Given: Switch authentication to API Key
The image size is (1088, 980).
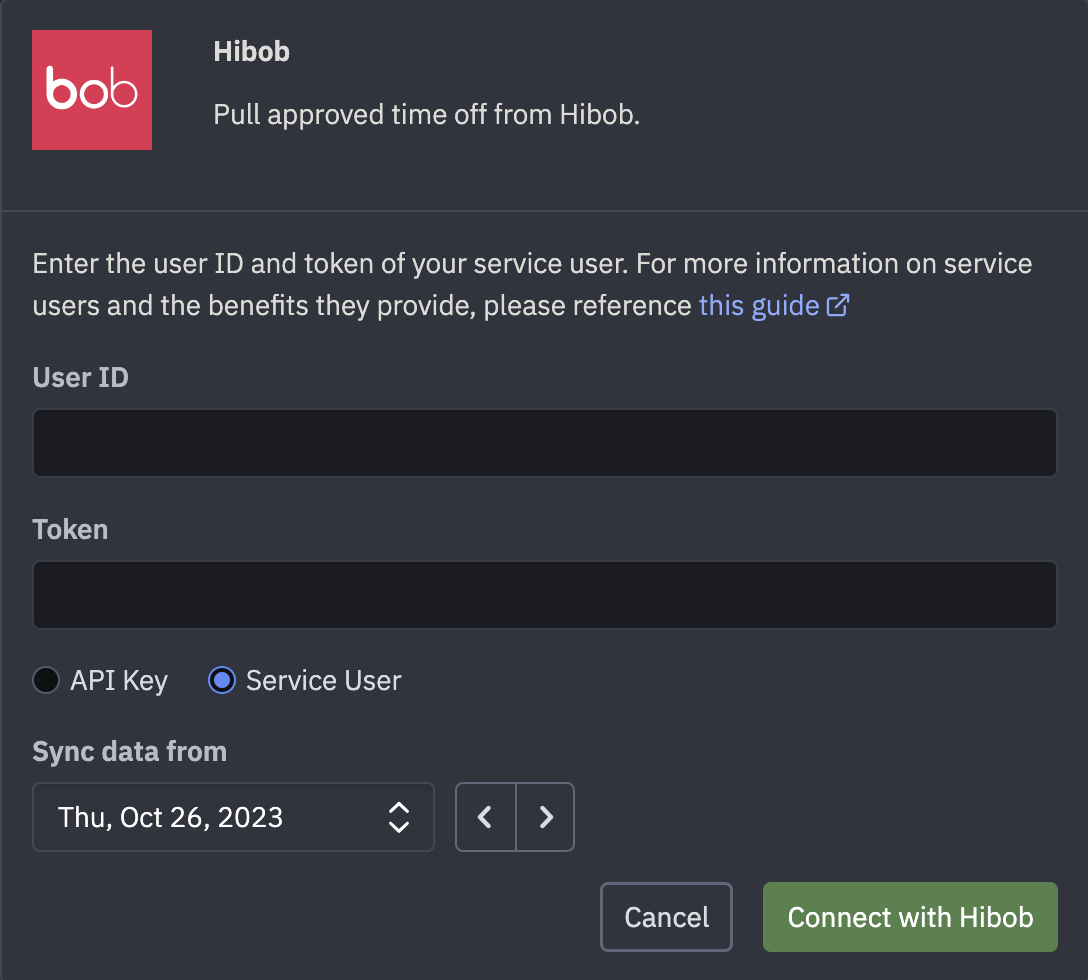Looking at the screenshot, I should (x=44, y=680).
